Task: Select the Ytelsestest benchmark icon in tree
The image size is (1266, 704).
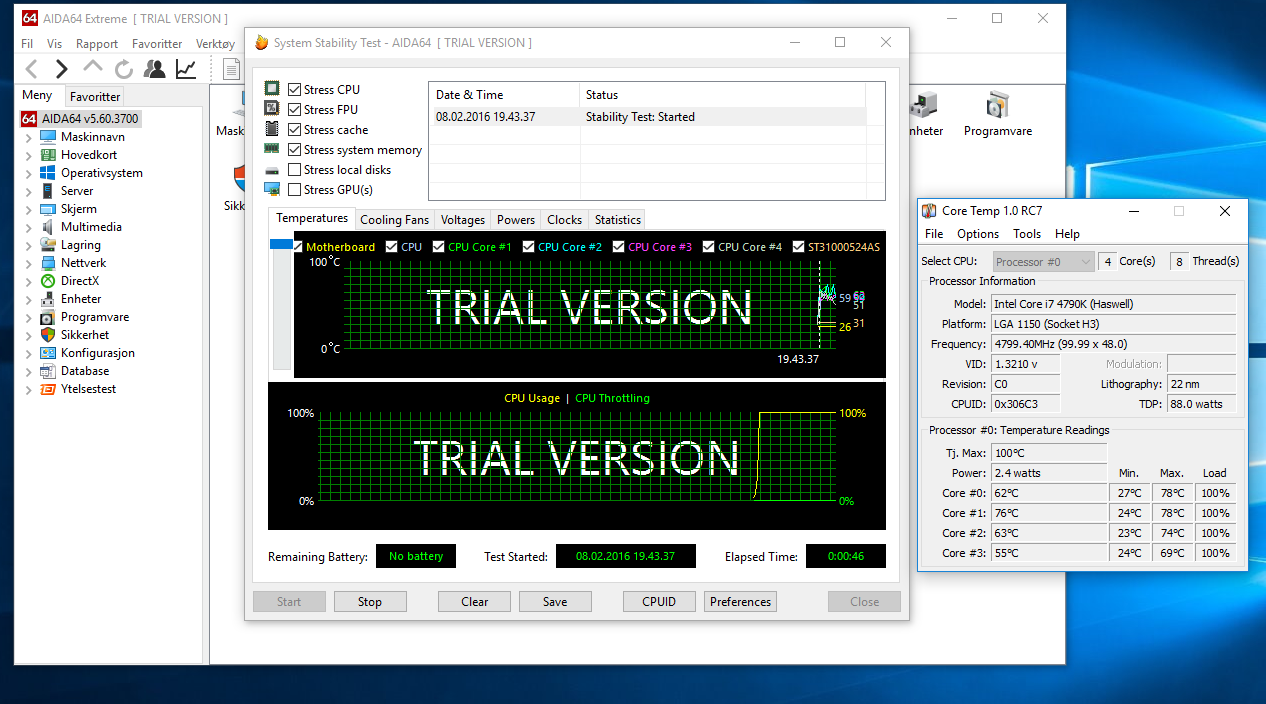Action: point(48,389)
